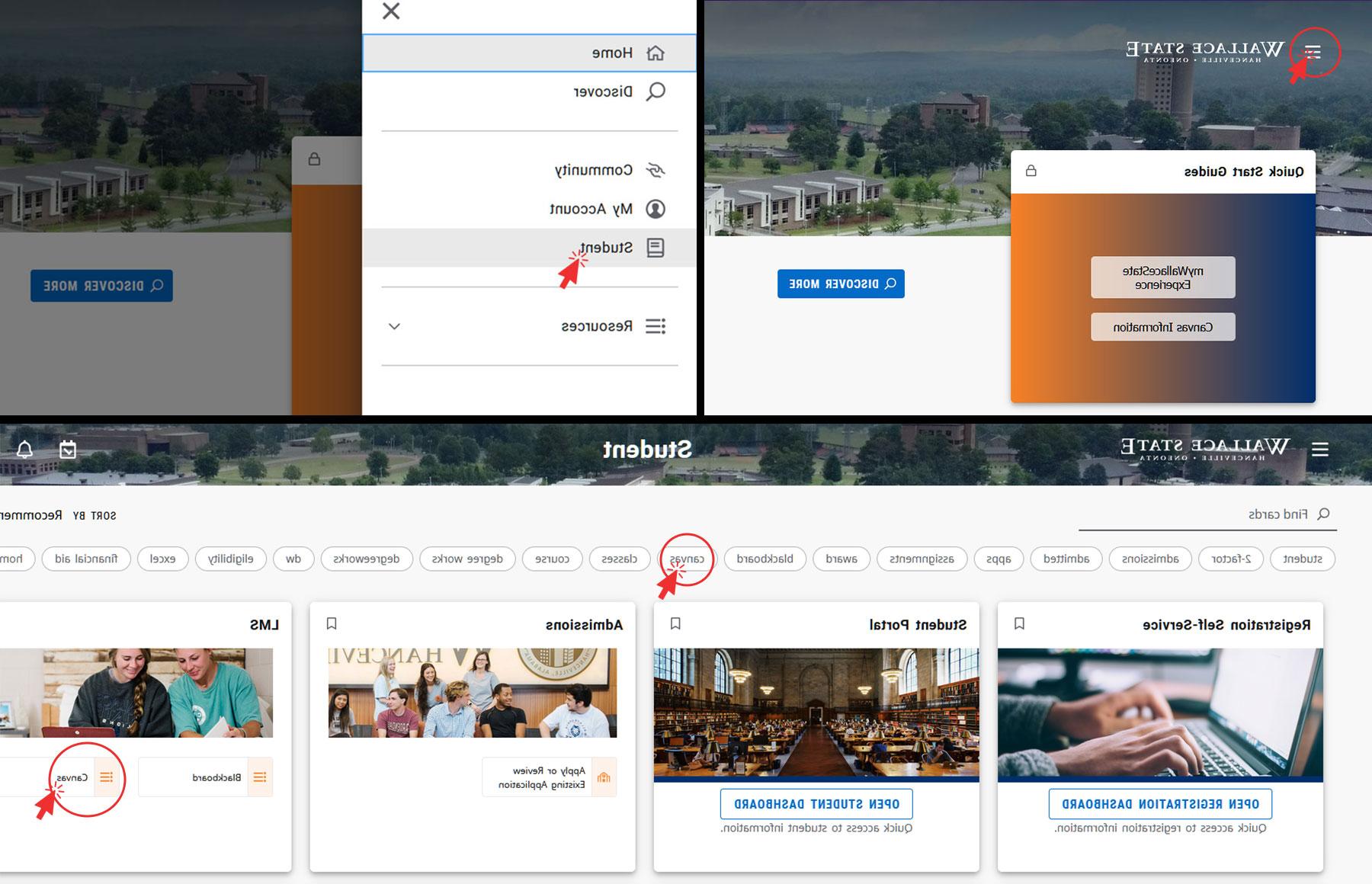
Task: Click the Find cards magnifier icon
Action: (1324, 514)
